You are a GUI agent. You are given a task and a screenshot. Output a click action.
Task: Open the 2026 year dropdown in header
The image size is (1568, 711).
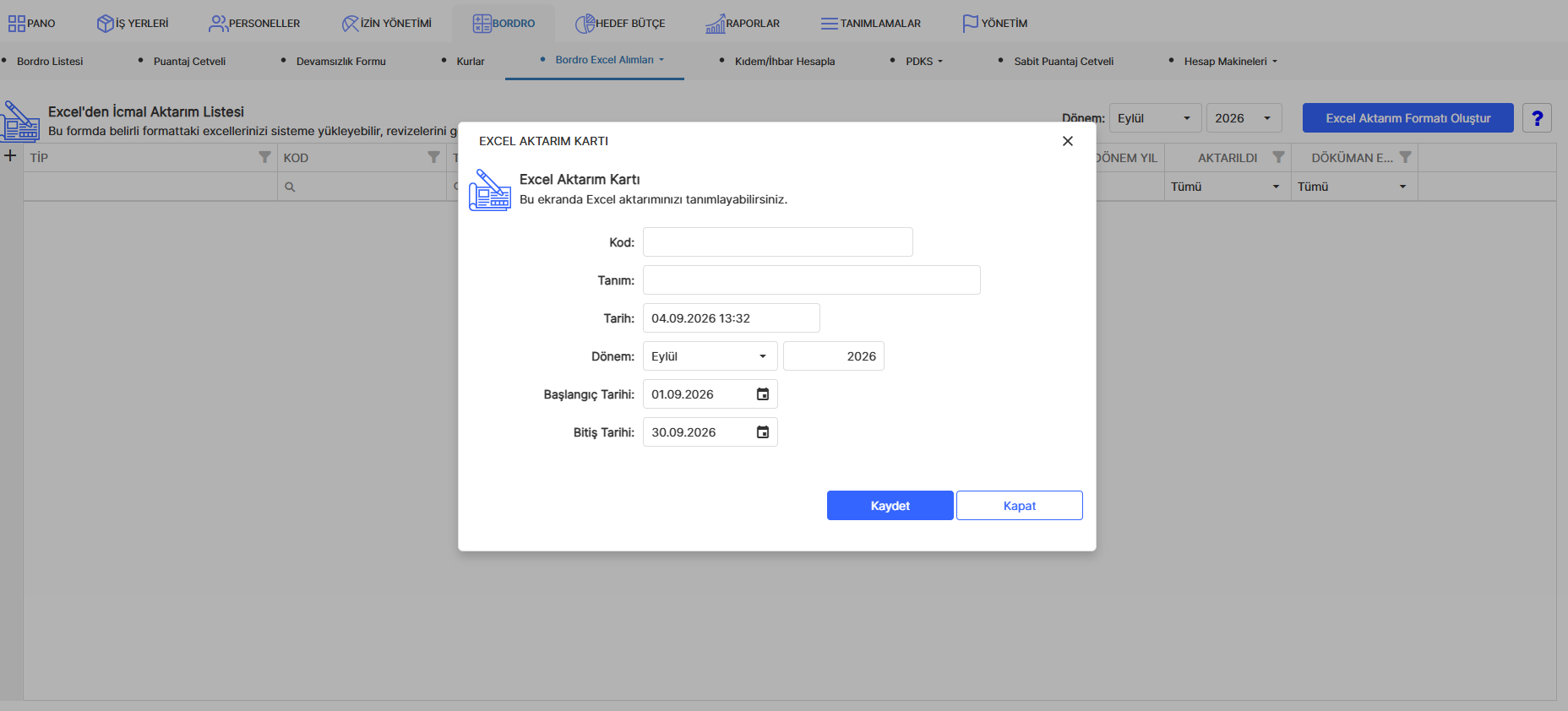tap(1244, 118)
